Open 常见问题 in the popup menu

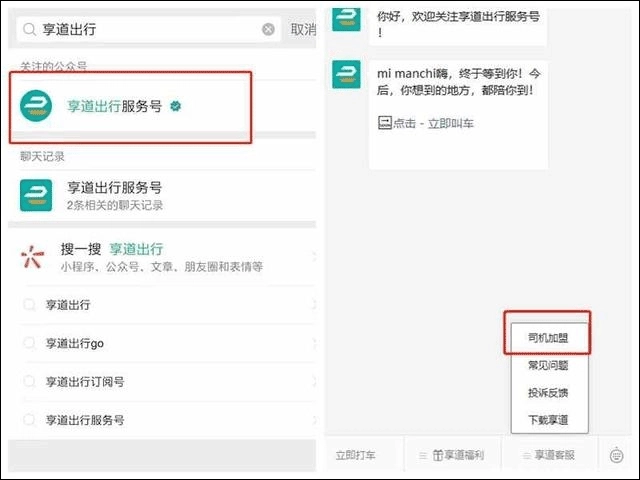(547, 365)
